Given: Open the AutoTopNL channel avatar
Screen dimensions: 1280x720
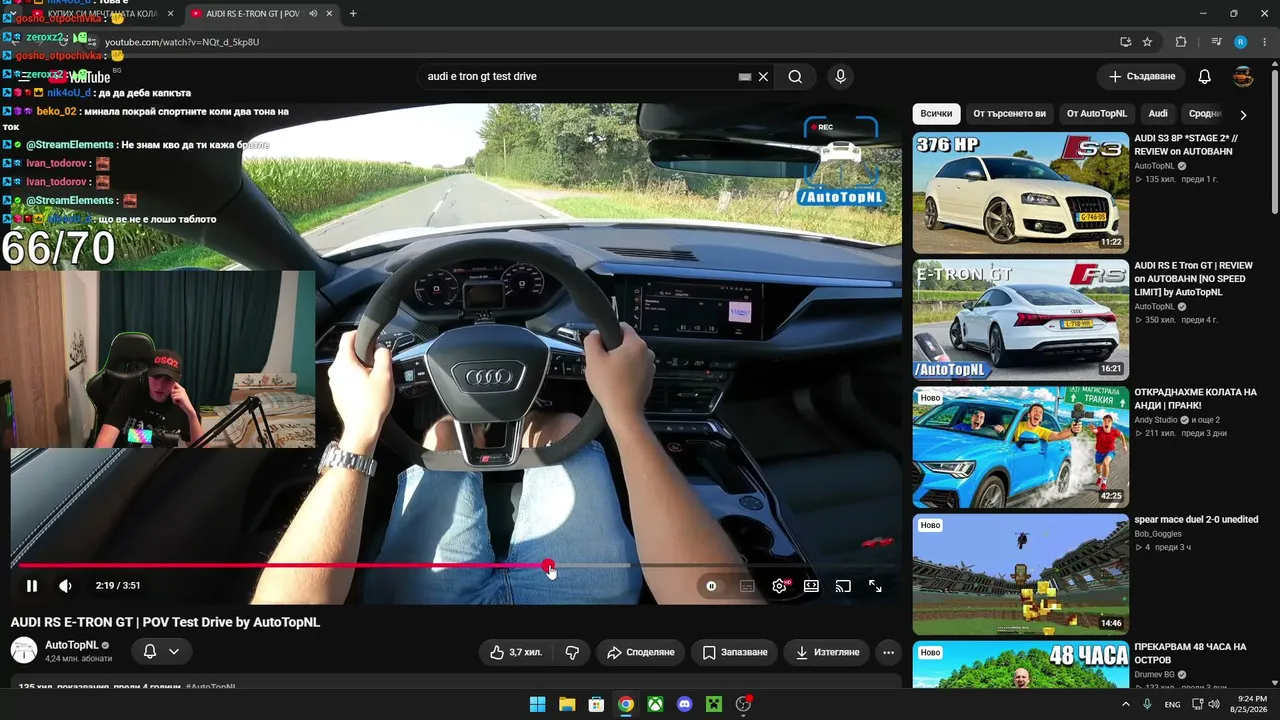Looking at the screenshot, I should point(24,651).
